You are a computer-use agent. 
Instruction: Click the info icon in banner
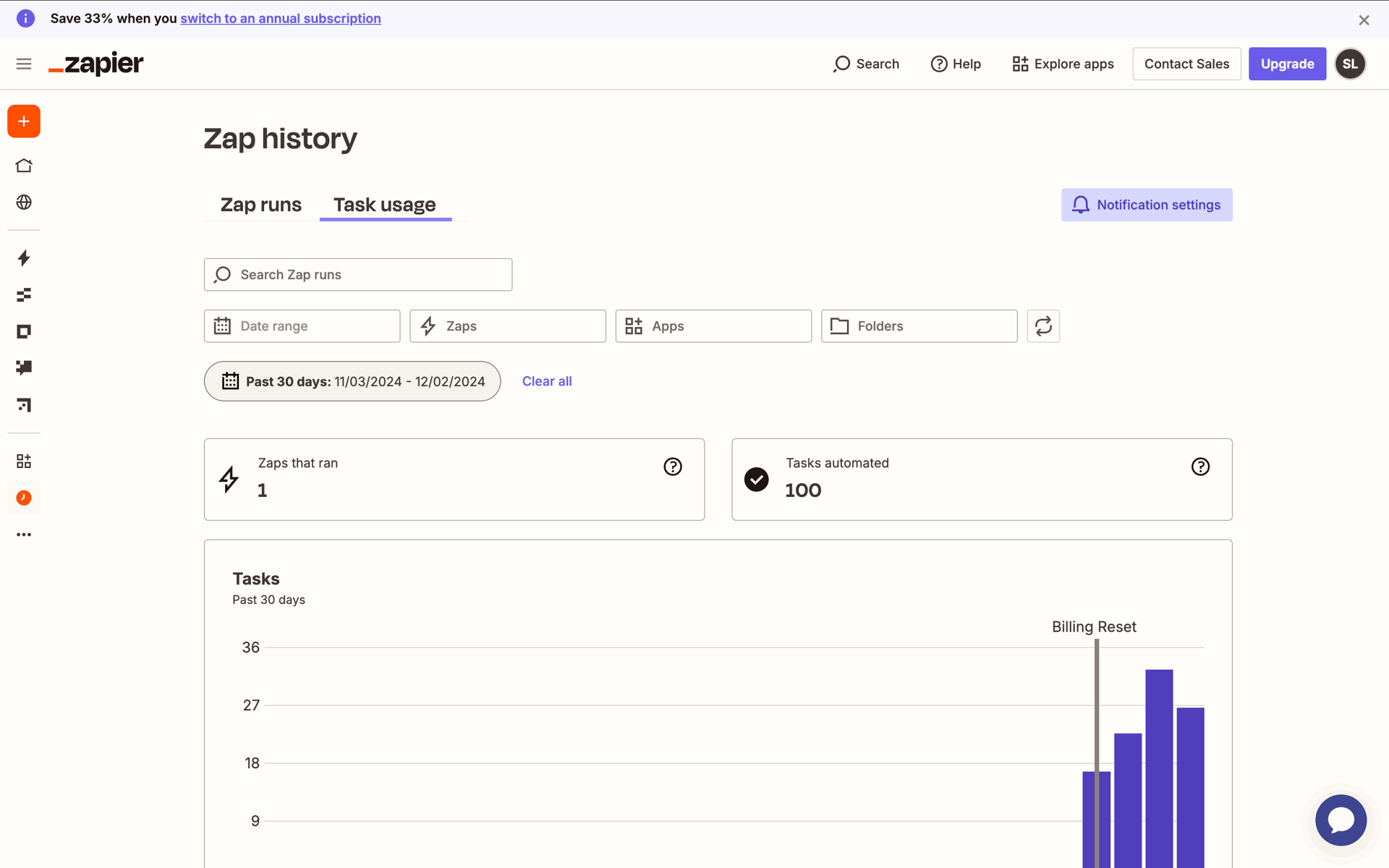click(x=25, y=18)
